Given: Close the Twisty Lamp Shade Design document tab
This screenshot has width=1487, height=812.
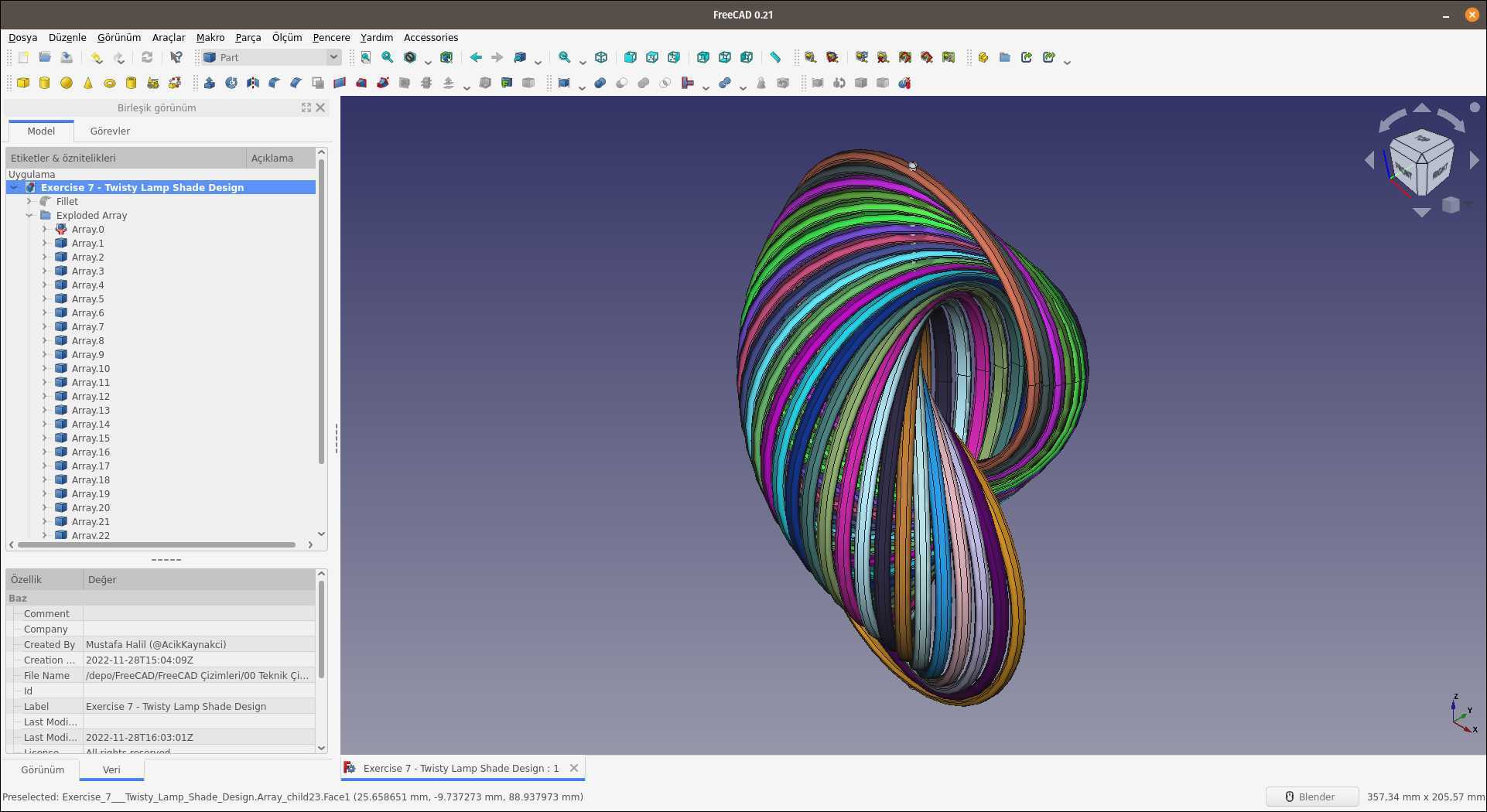Looking at the screenshot, I should point(574,768).
